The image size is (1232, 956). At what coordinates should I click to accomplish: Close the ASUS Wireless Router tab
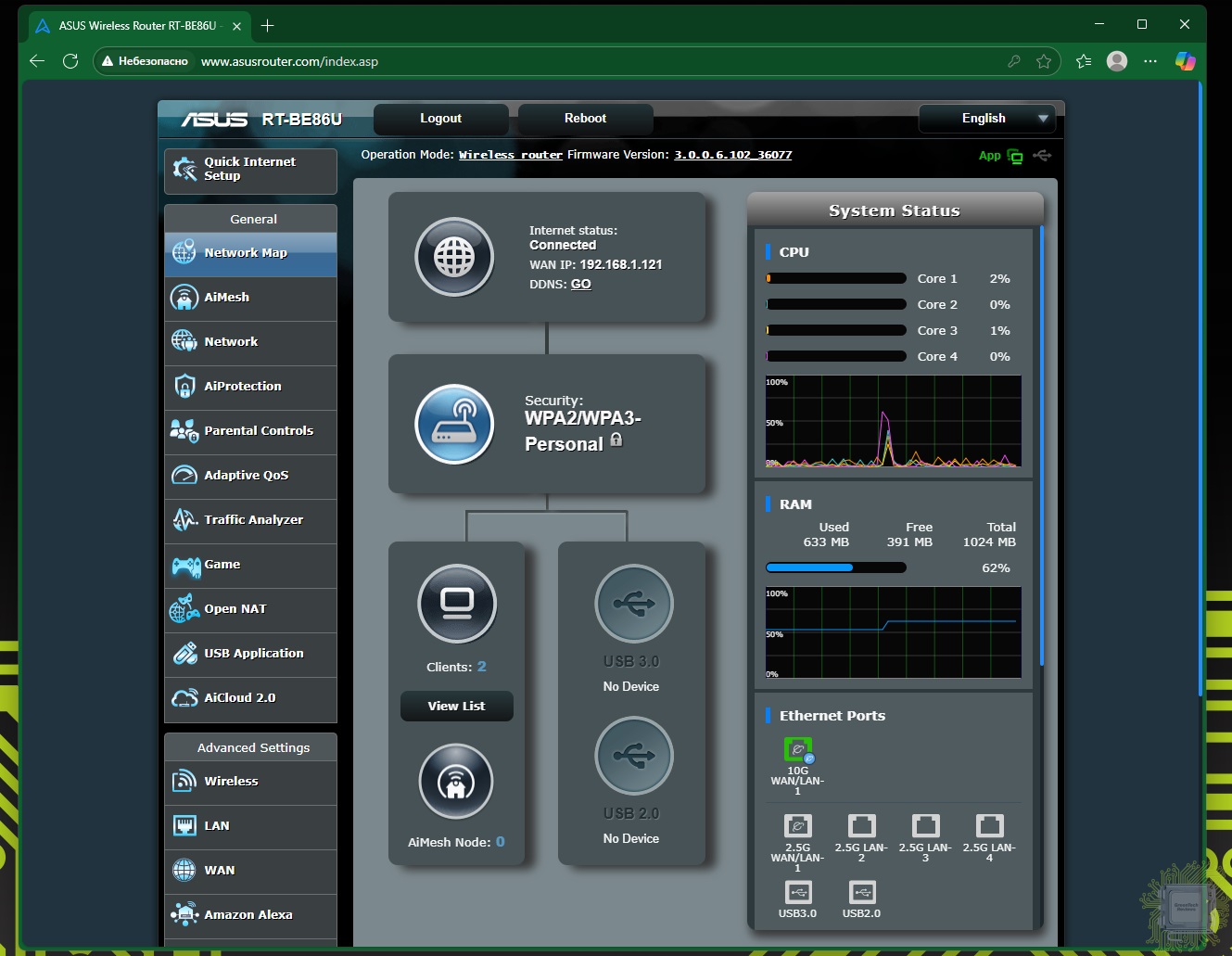pos(236,26)
